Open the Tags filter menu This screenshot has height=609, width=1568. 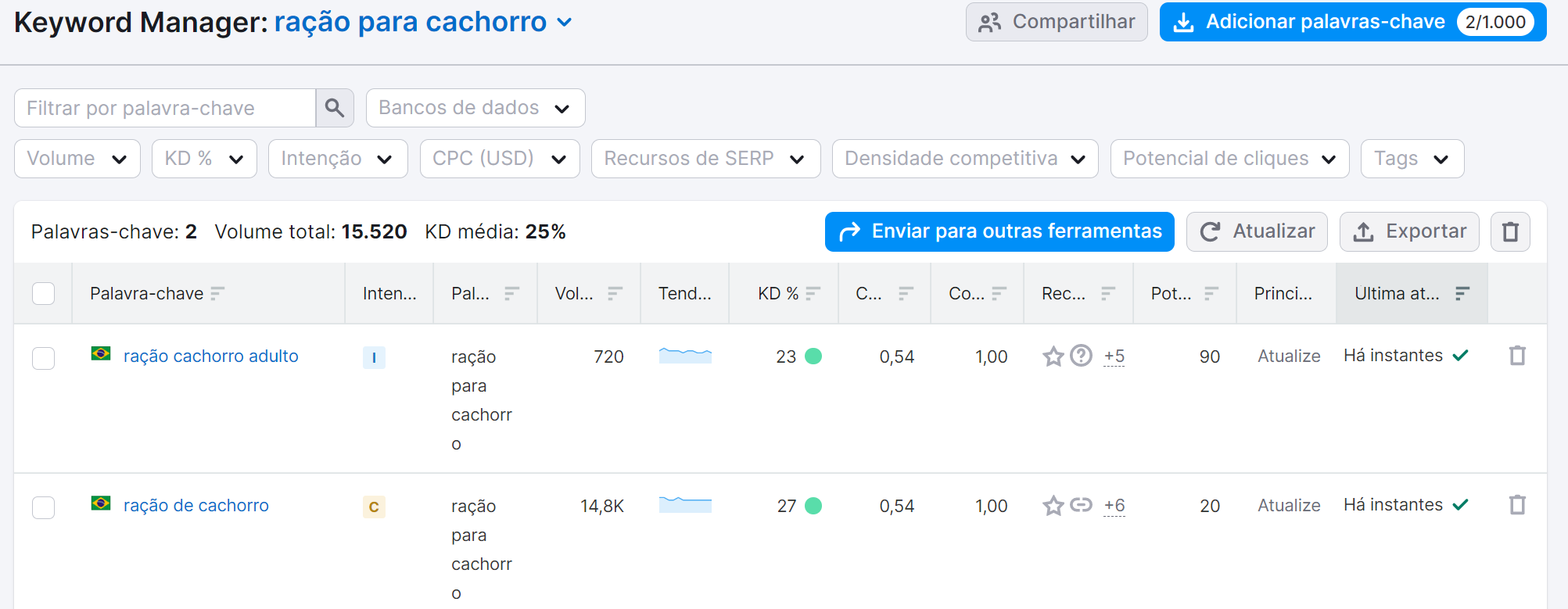[1412, 158]
